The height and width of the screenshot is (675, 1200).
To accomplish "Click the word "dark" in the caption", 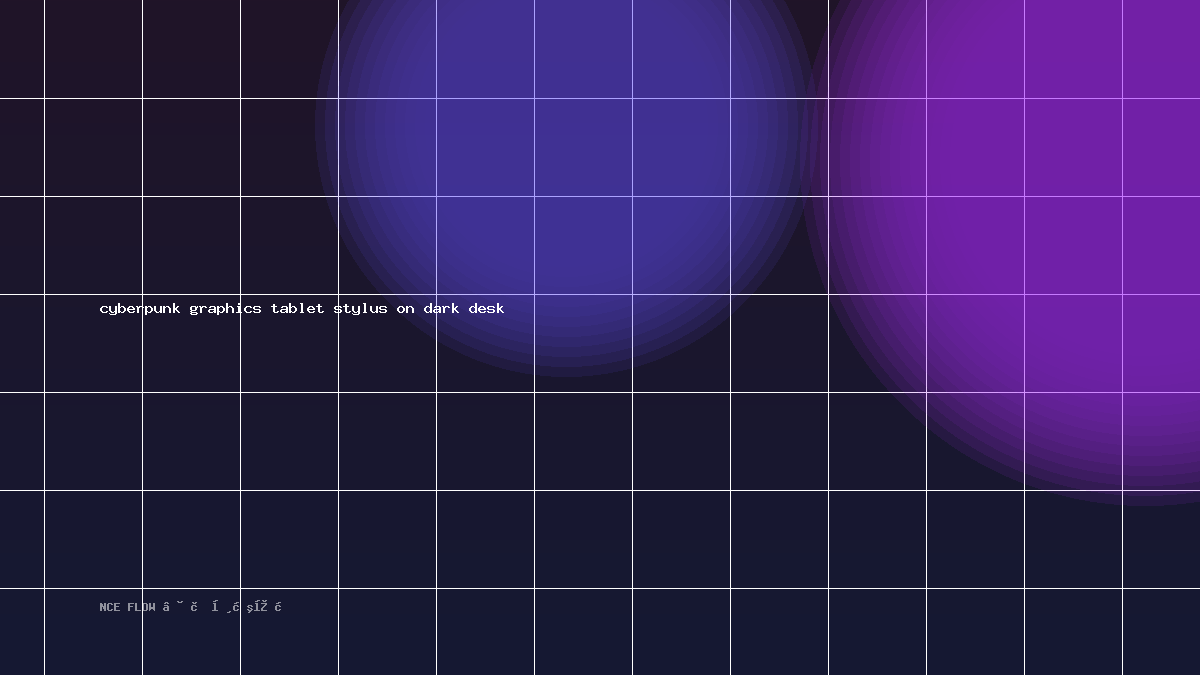I will (x=441, y=308).
